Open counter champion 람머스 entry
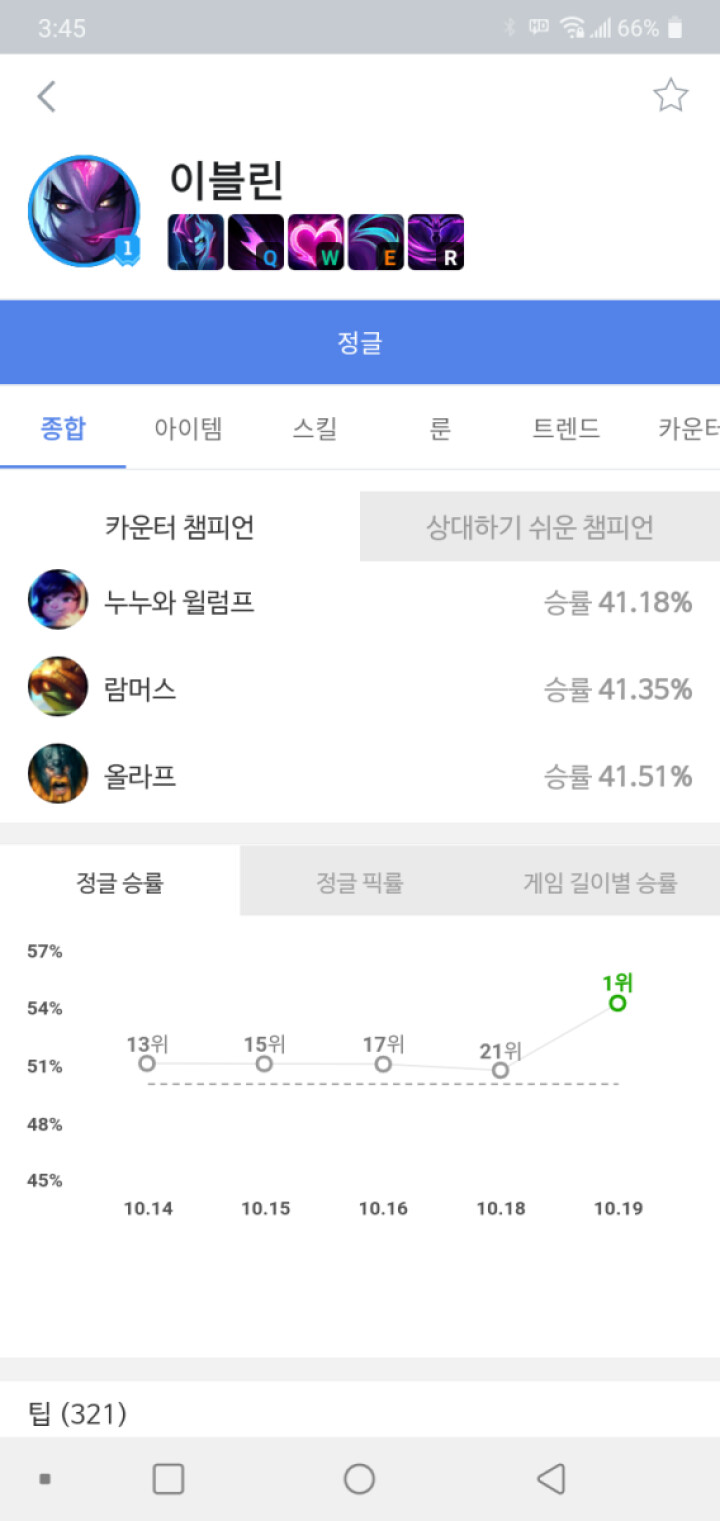Viewport: 720px width, 1521px height. [140, 689]
